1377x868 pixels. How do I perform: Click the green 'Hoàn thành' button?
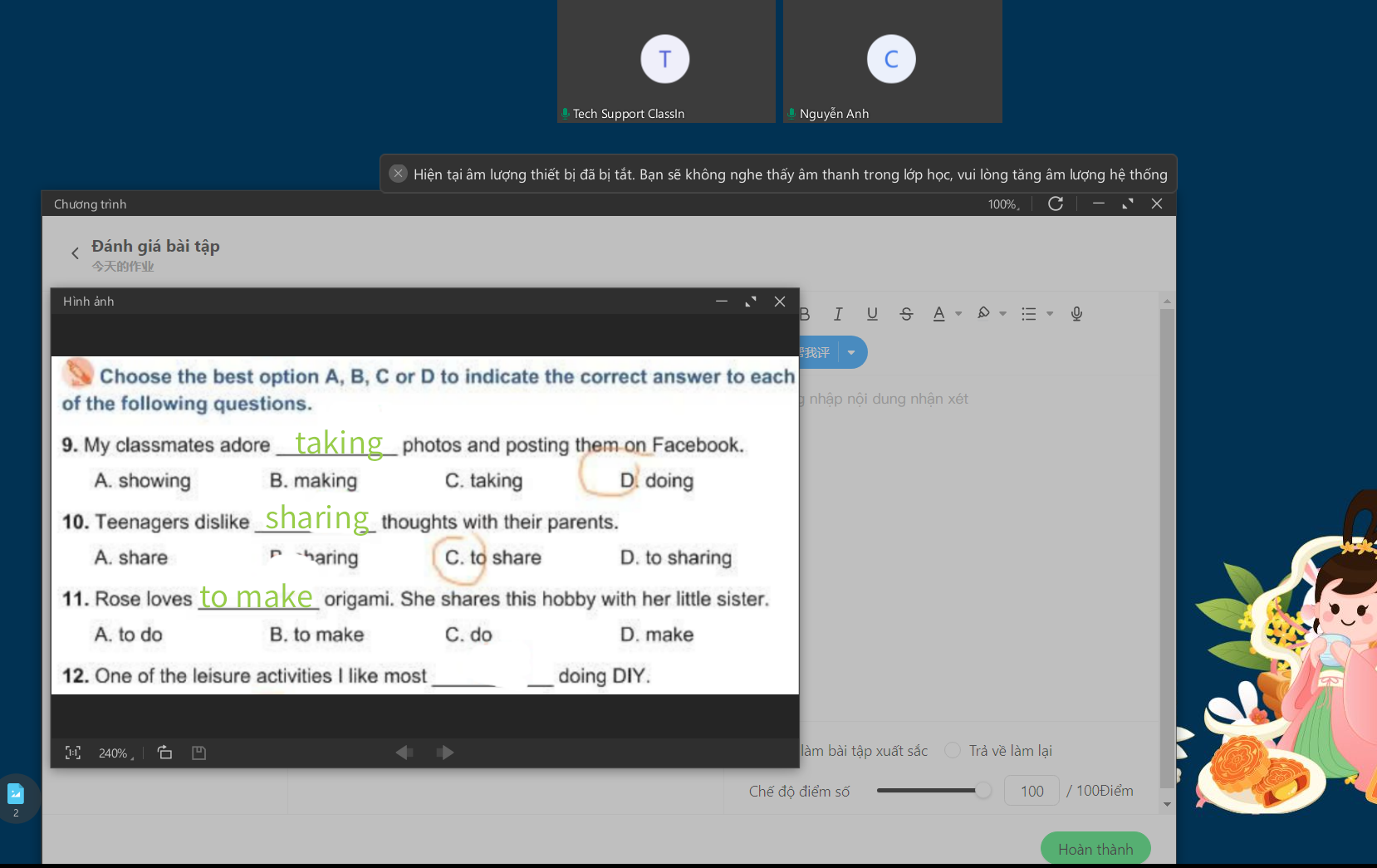coord(1095,849)
